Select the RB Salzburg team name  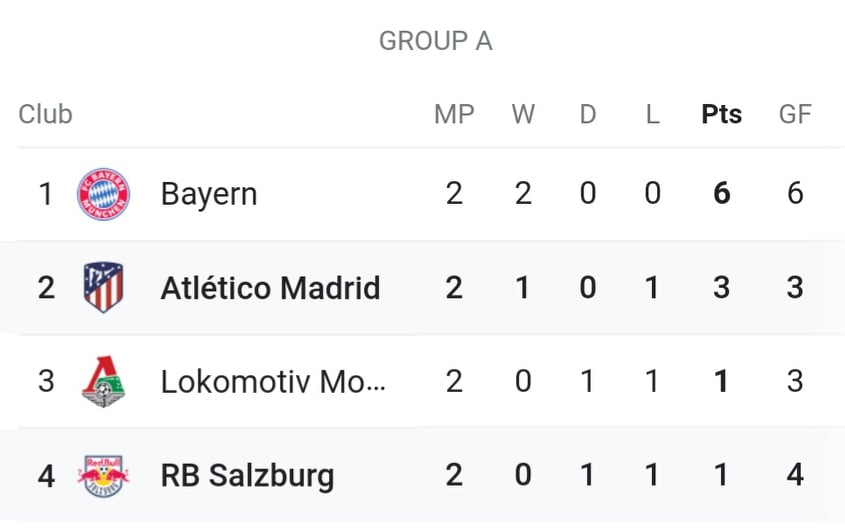pyautogui.click(x=248, y=476)
